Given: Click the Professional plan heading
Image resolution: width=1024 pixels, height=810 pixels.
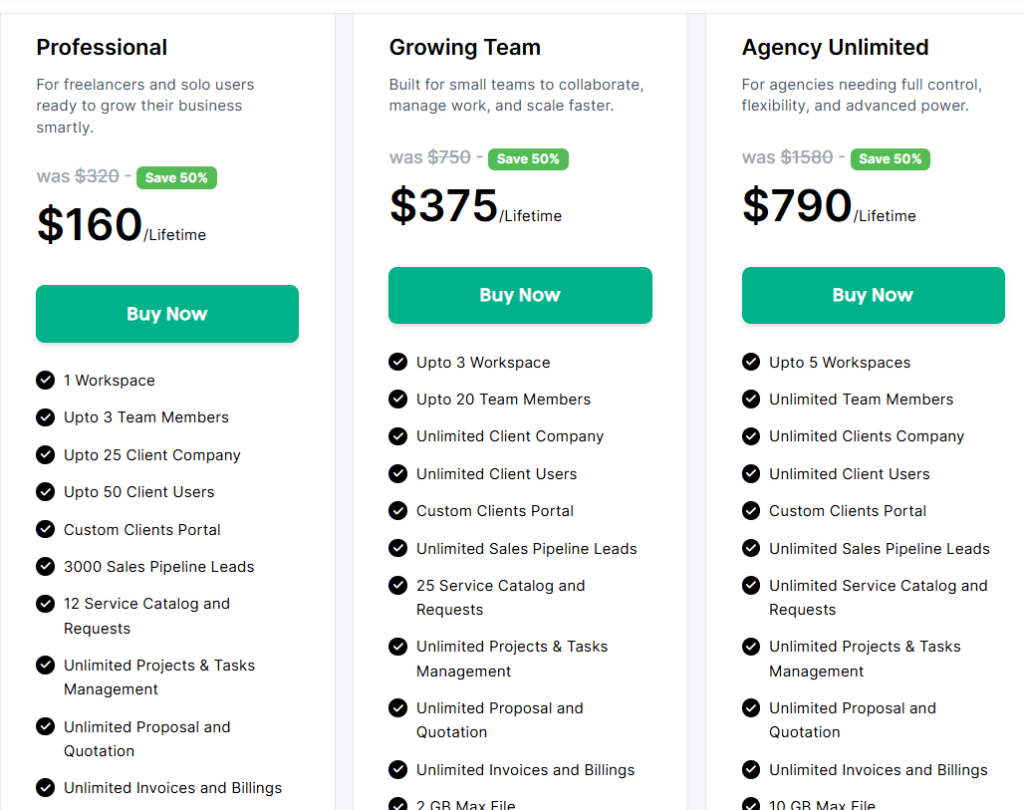Looking at the screenshot, I should (x=102, y=47).
